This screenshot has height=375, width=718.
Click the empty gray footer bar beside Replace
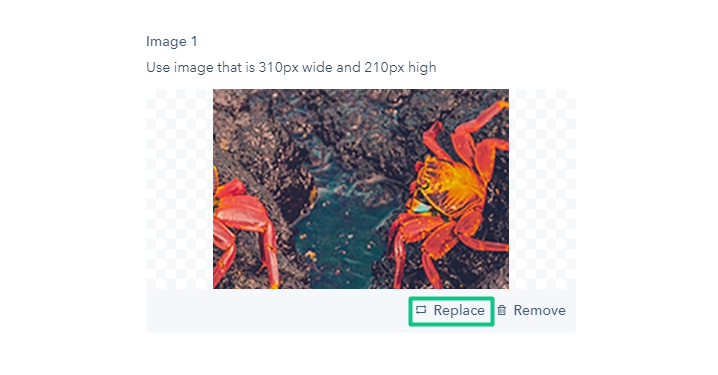(277, 310)
